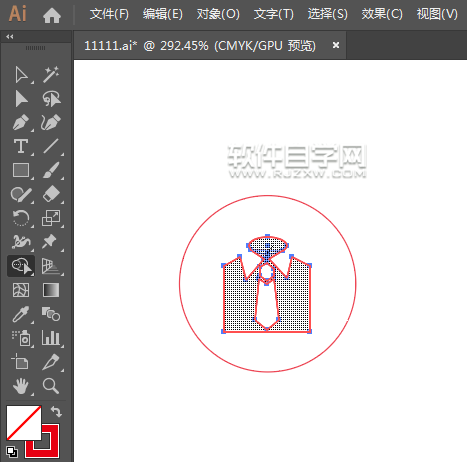This screenshot has width=467, height=462.
Task: Select the Hand tool
Action: [x=21, y=386]
